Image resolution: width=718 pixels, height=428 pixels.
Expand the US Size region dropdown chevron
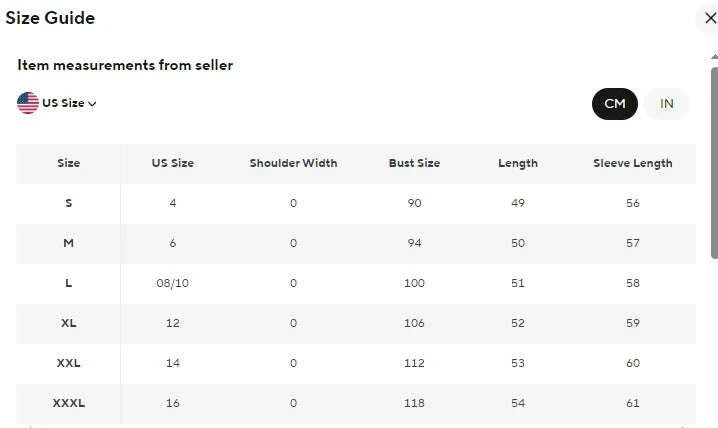[93, 104]
